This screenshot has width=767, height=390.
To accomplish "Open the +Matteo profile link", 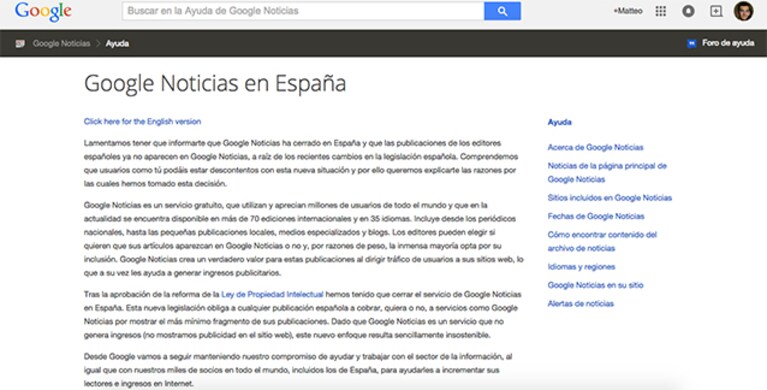I will click(x=628, y=11).
